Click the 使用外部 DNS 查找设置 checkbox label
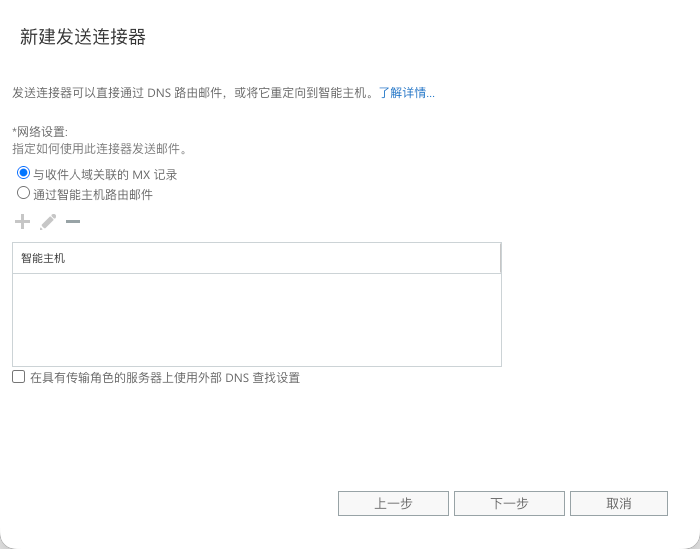Image resolution: width=700 pixels, height=549 pixels. tap(165, 378)
